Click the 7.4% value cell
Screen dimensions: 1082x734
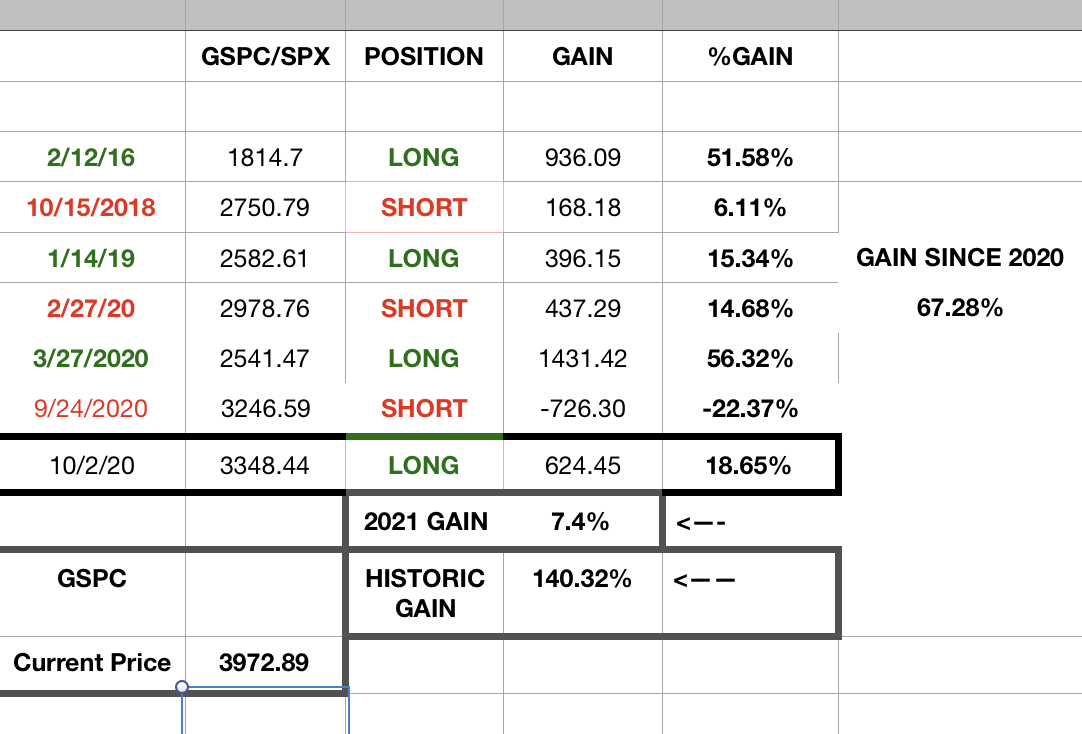[581, 521]
